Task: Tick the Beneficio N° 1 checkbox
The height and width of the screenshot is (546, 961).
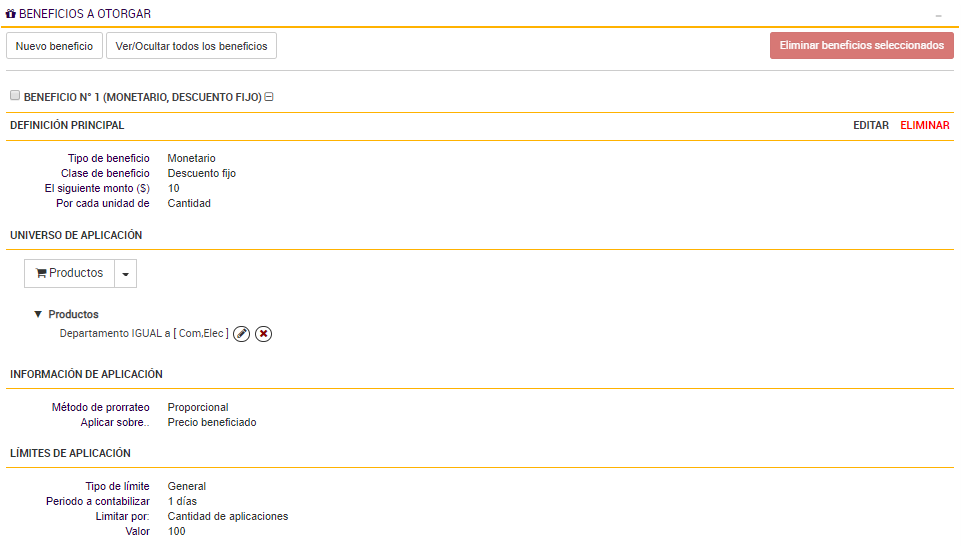Action: [x=15, y=96]
